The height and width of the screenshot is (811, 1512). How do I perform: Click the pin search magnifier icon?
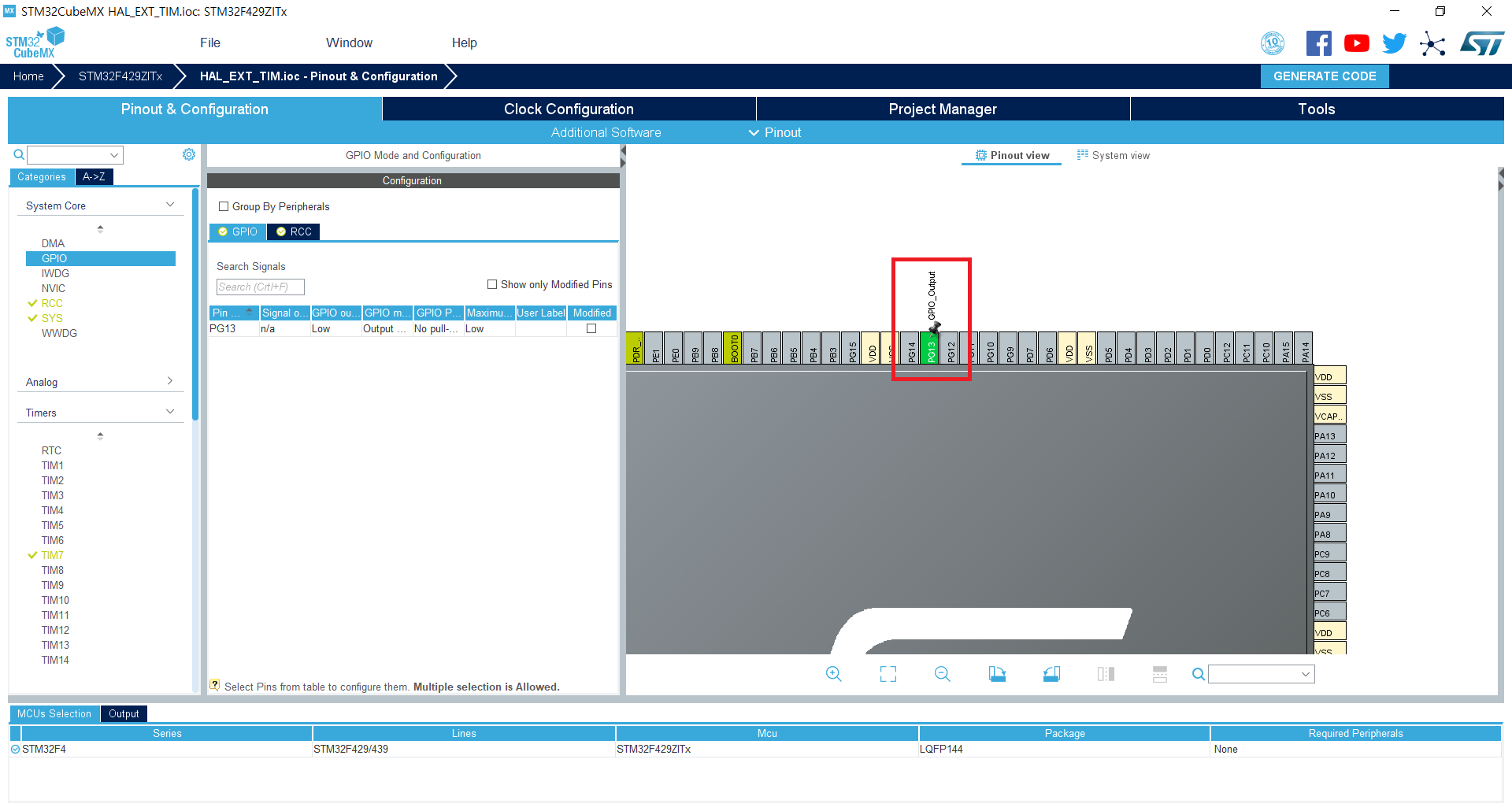point(1198,674)
